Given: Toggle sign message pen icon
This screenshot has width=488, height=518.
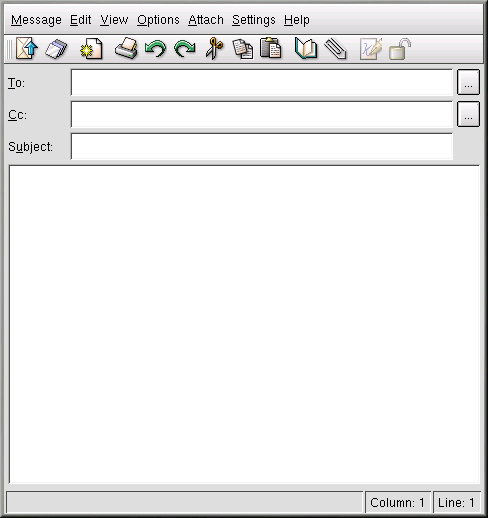Looking at the screenshot, I should (371, 49).
